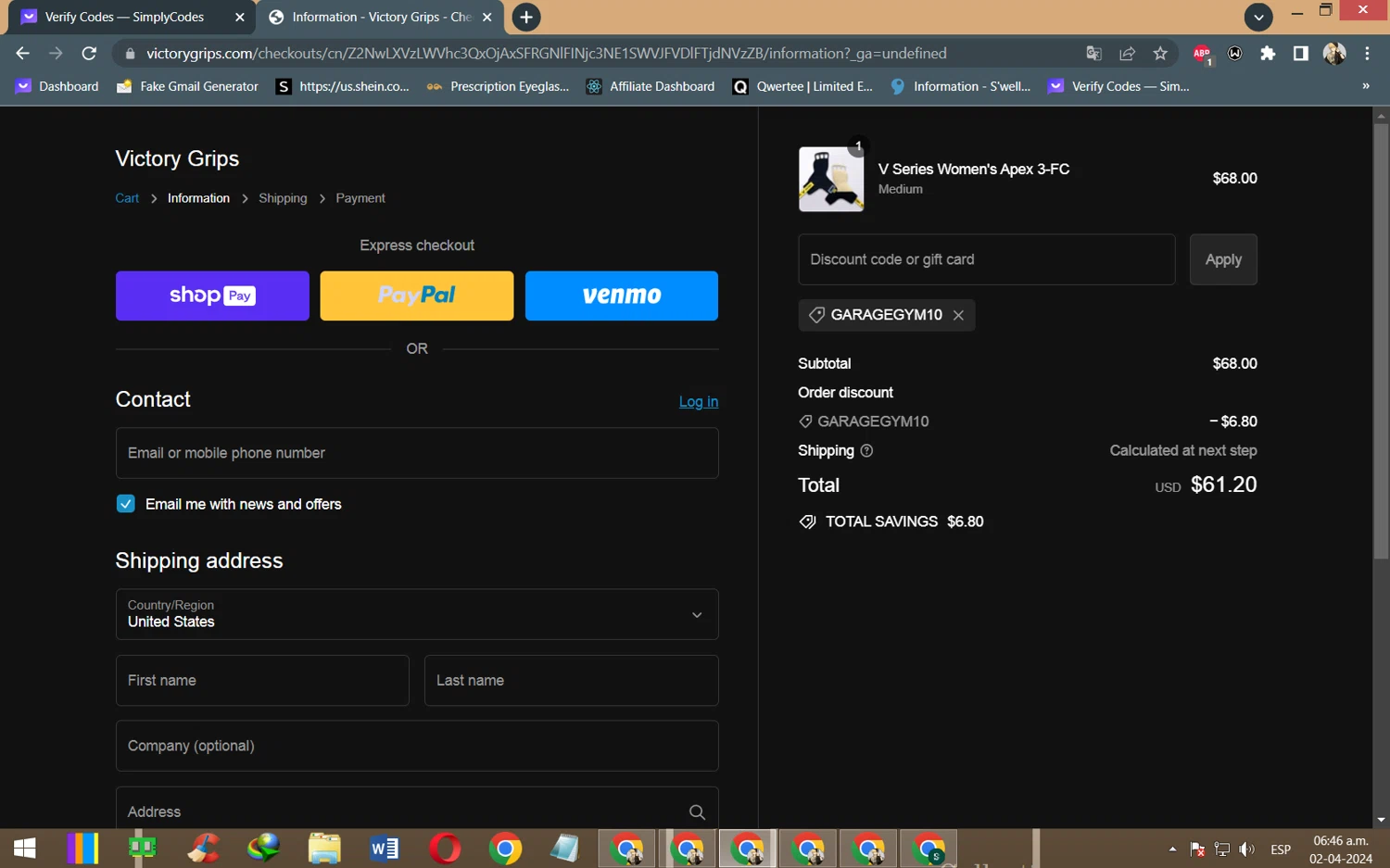The image size is (1390, 868).
Task: Open the Affiliate Dashboard bookmark
Action: (x=651, y=86)
